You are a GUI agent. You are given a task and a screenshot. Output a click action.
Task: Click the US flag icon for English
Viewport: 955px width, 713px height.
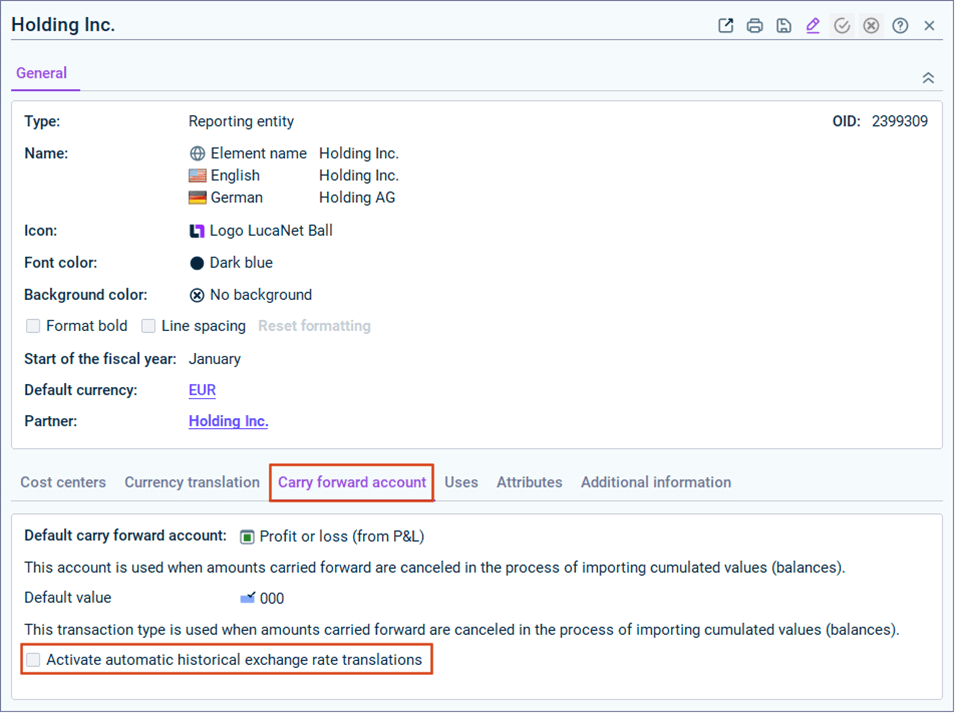(x=197, y=175)
